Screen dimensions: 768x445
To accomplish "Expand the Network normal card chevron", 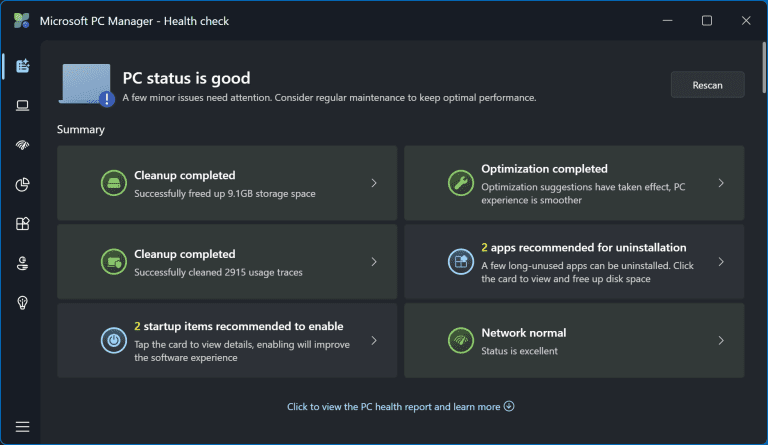I will click(x=721, y=340).
